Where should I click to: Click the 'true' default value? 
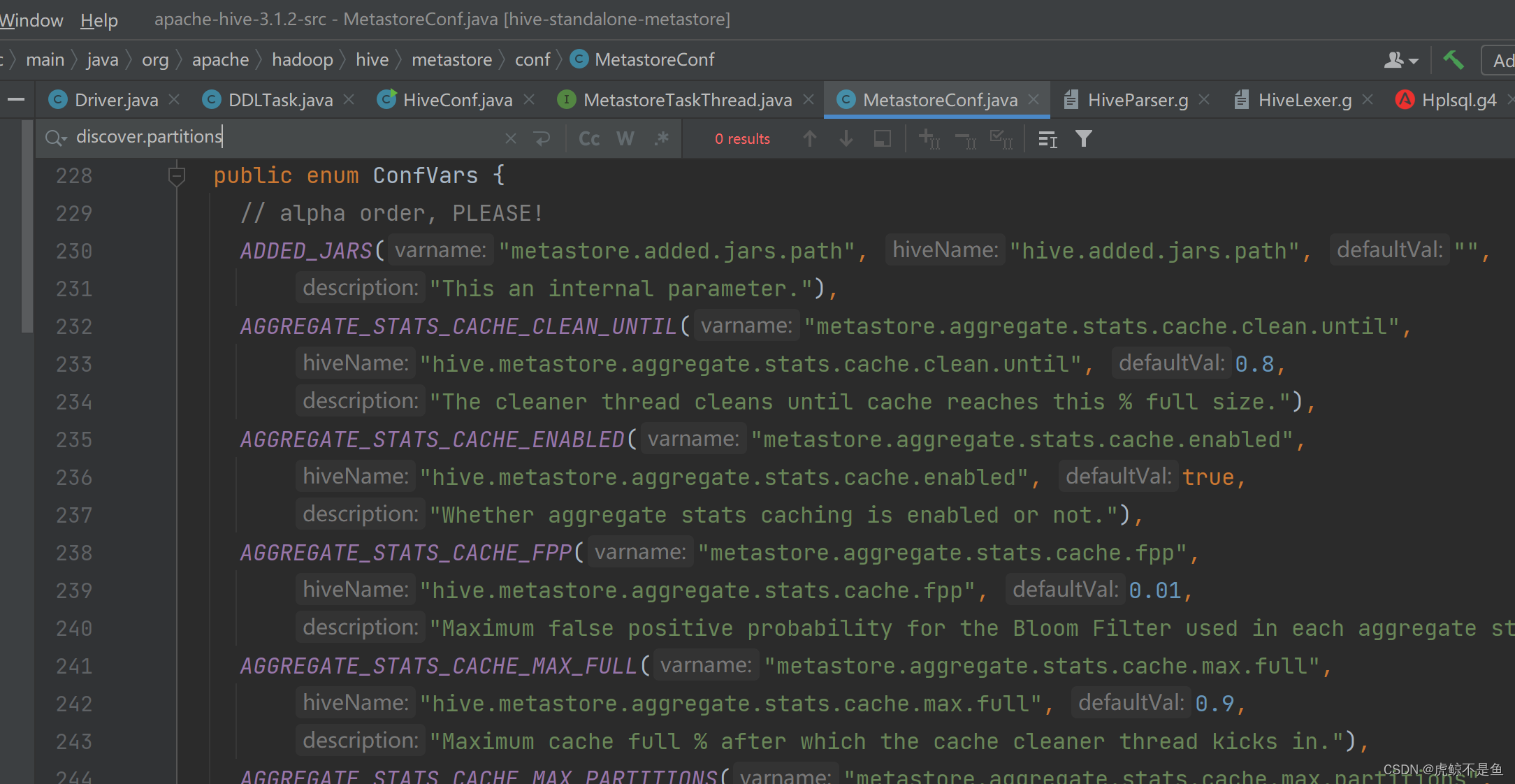[x=1208, y=477]
